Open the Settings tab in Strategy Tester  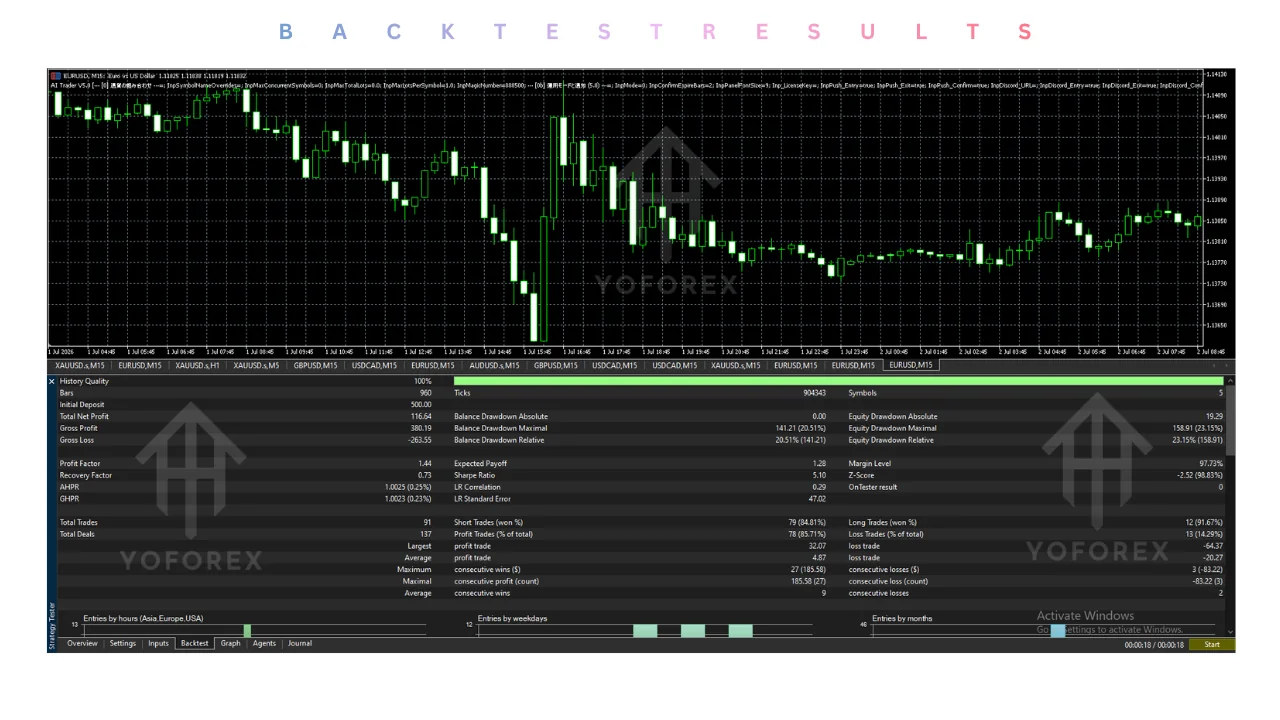point(123,643)
